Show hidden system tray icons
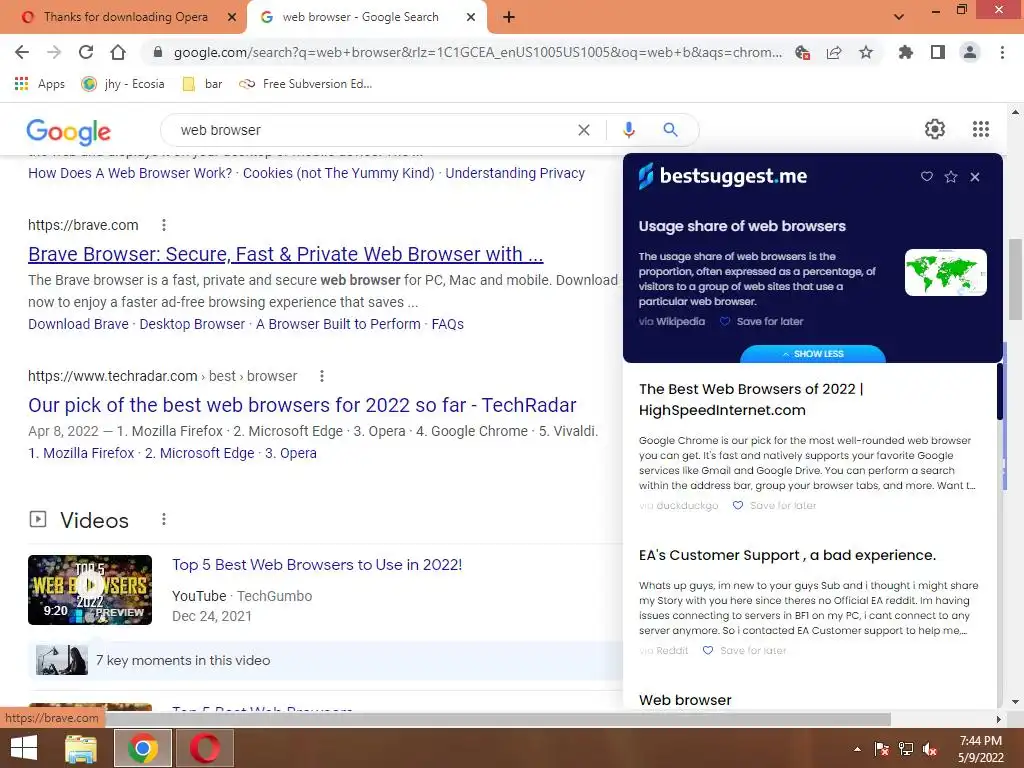1024x768 pixels. pyautogui.click(x=857, y=749)
